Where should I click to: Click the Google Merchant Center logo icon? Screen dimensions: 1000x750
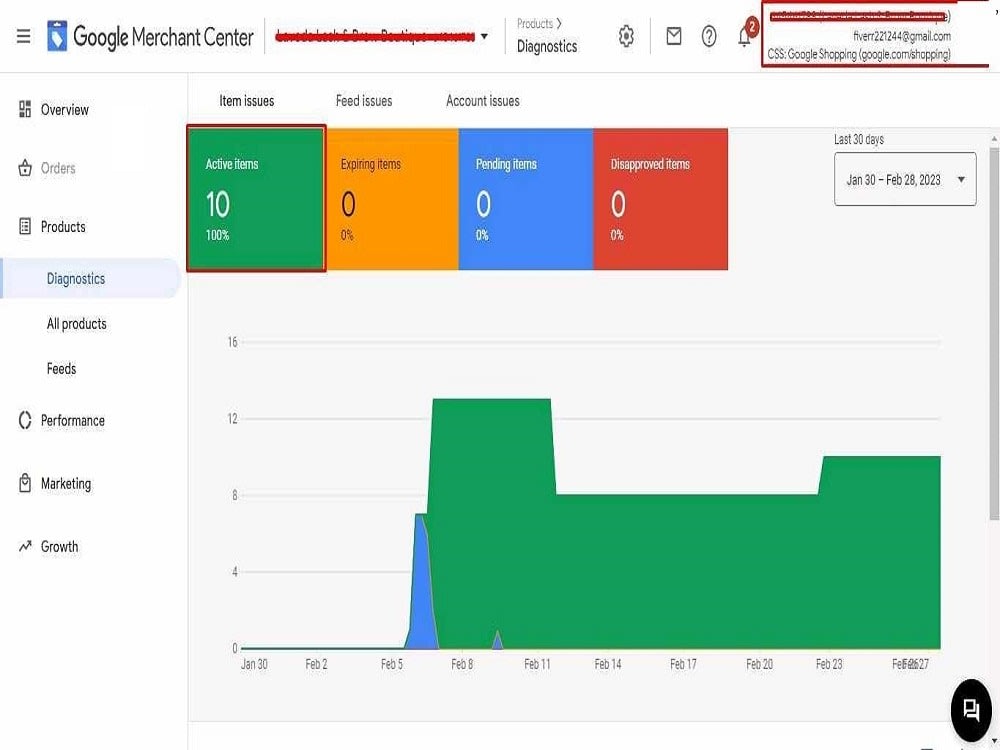[57, 36]
